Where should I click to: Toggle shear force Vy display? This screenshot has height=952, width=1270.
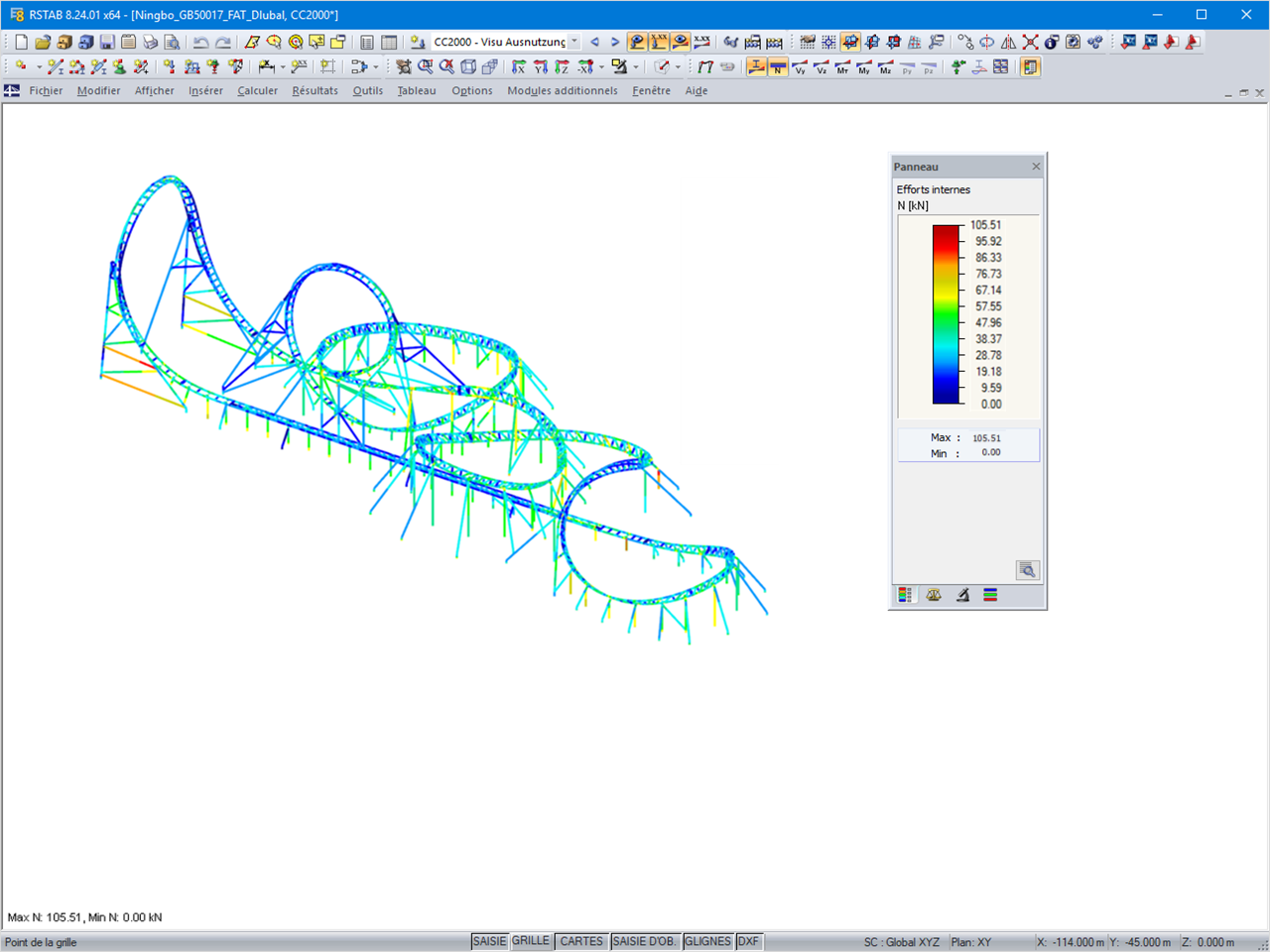click(x=800, y=67)
